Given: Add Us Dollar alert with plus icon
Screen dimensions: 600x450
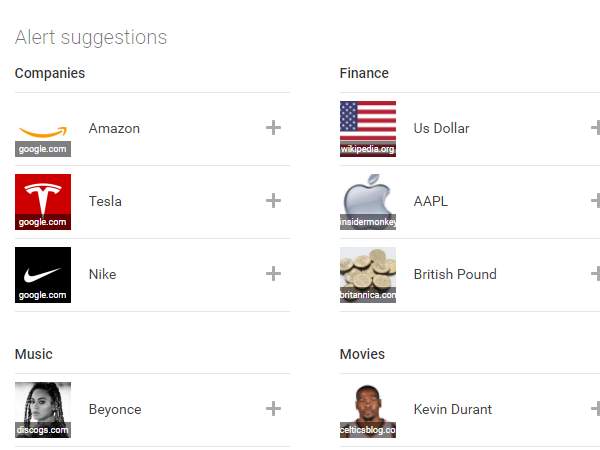Looking at the screenshot, I should click(x=596, y=128).
